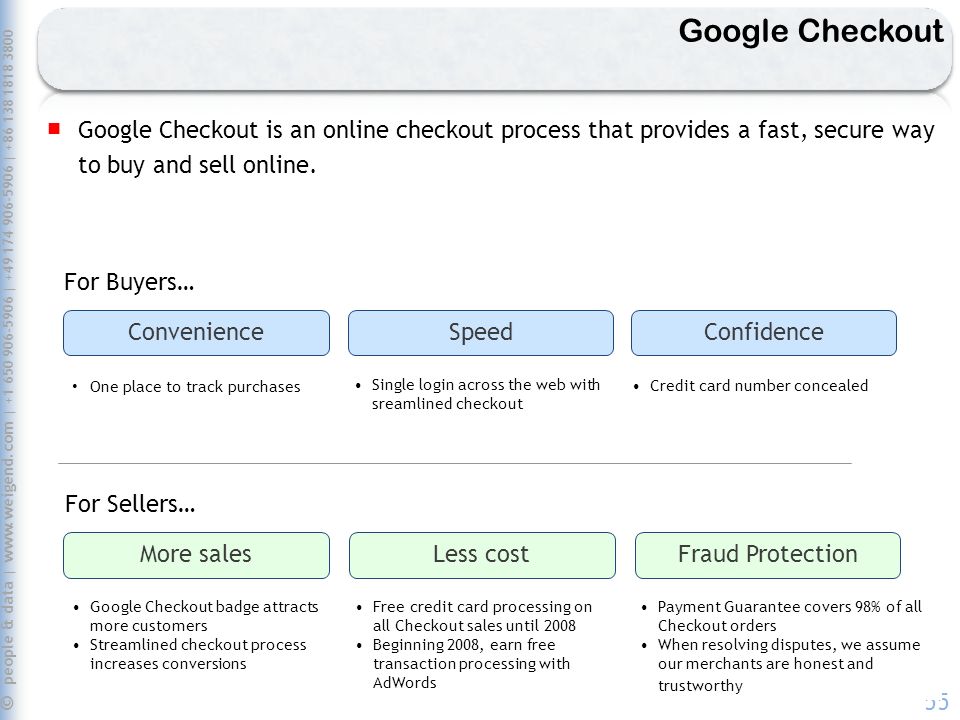Click 'Payment Guarantee covers 98%' bullet
Image resolution: width=960 pixels, height=720 pixels.
coord(789,616)
